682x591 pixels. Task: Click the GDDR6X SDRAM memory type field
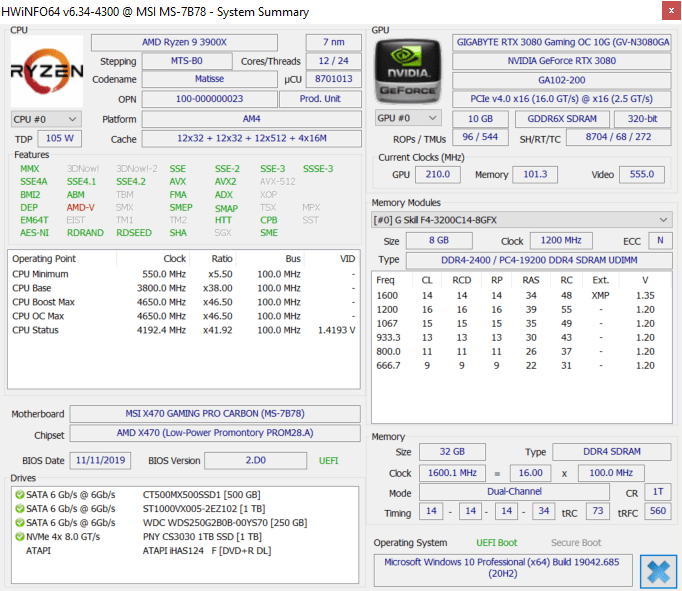tap(562, 119)
